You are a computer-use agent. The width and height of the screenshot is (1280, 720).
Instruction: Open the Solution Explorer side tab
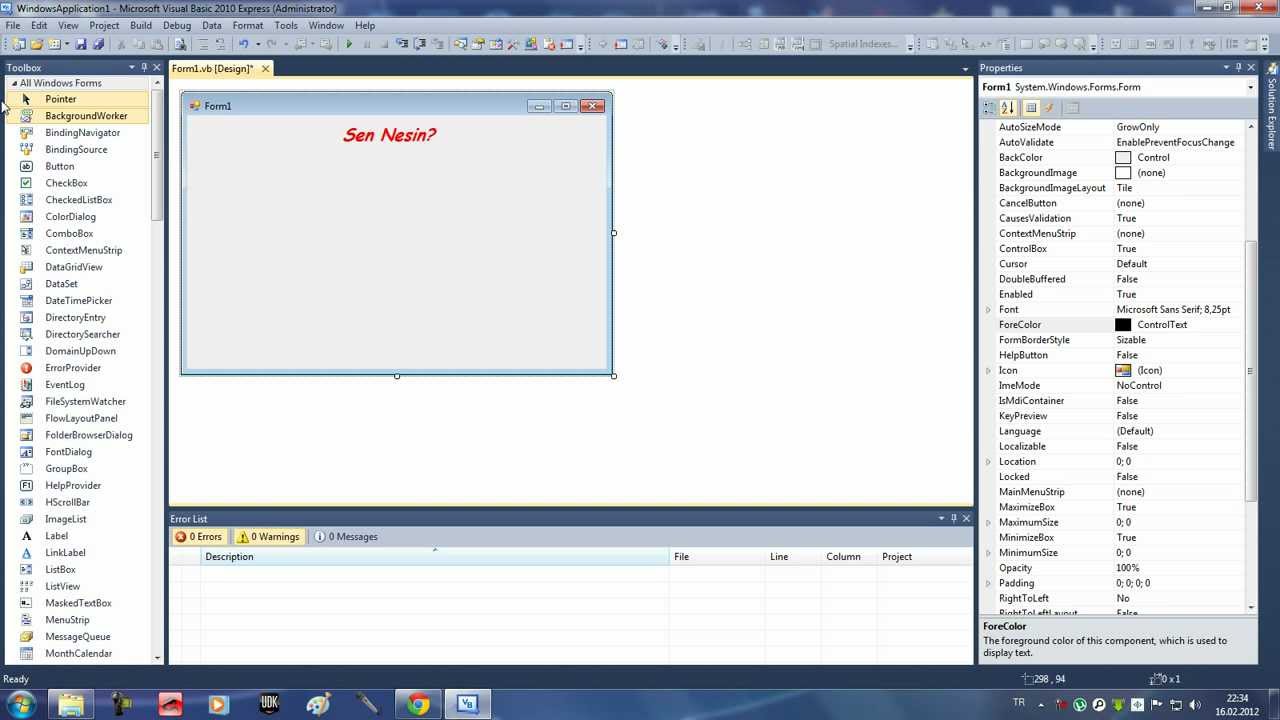1272,107
